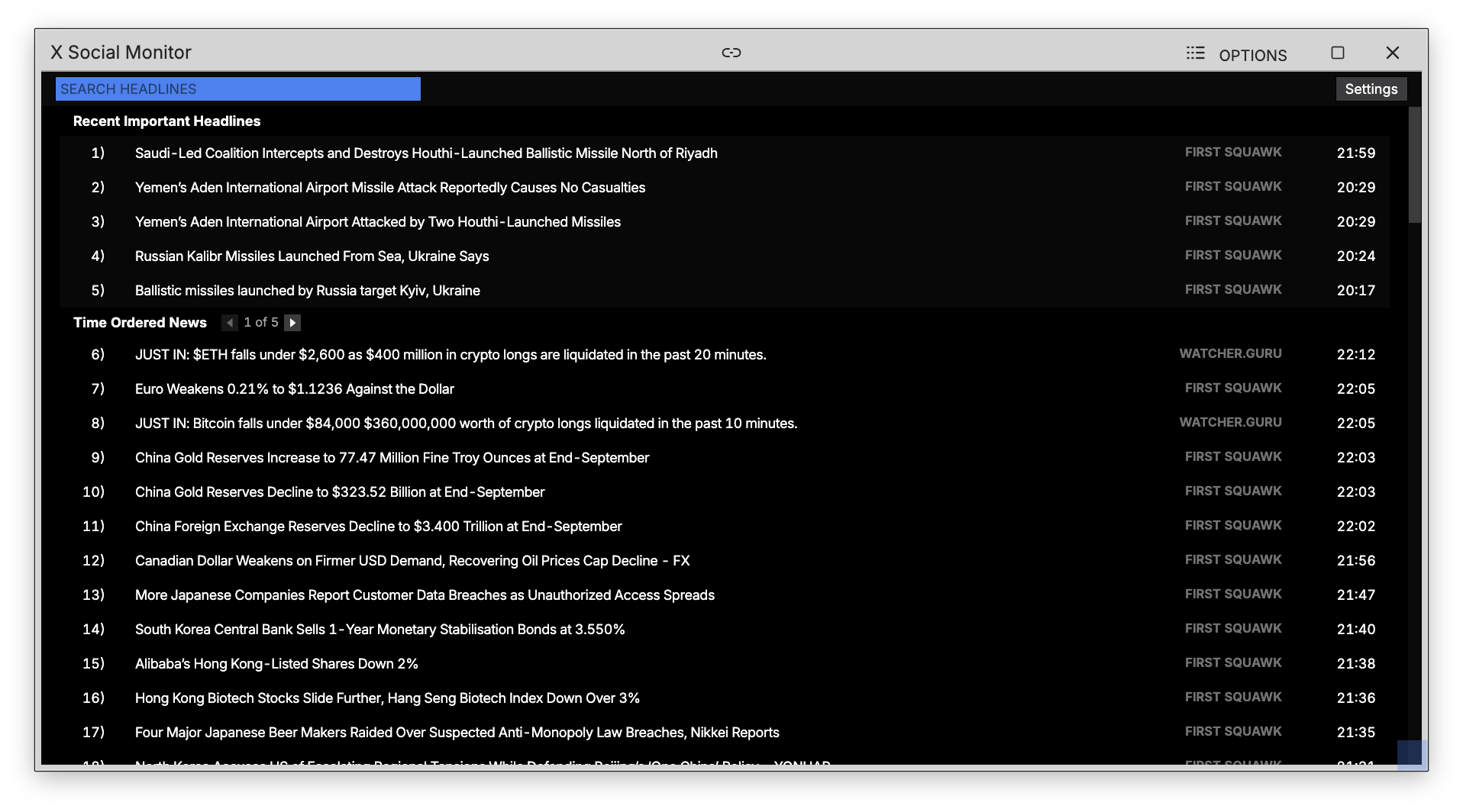
Task: Click WATCHER.GURU source on the $ETH row
Action: pos(1230,354)
